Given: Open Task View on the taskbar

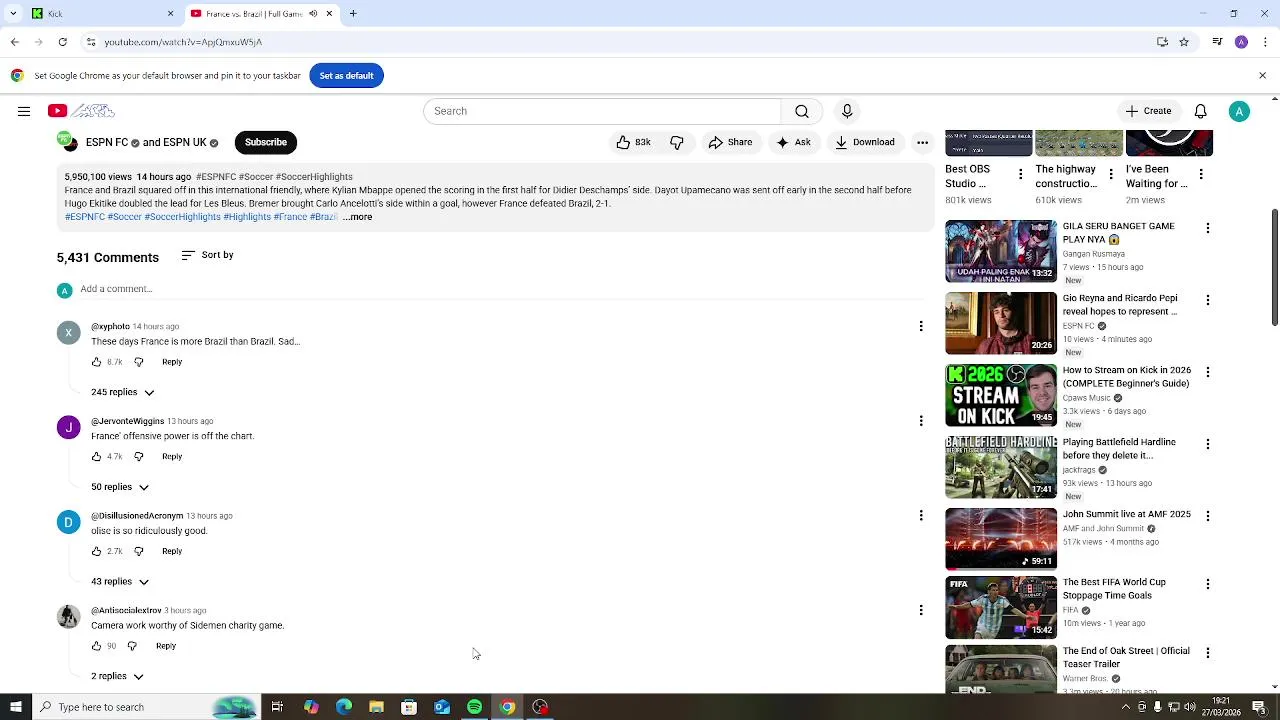Looking at the screenshot, I should [x=277, y=707].
